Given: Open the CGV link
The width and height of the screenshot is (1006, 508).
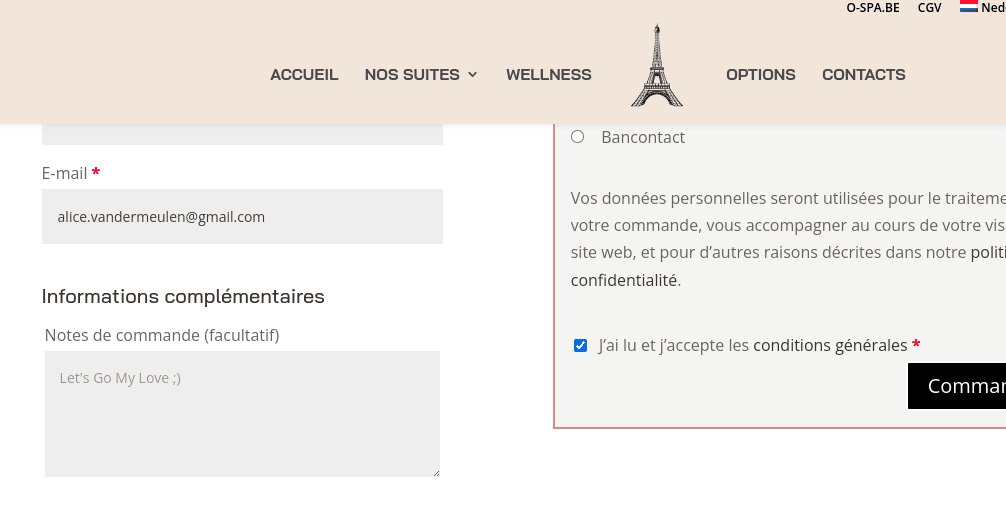Looking at the screenshot, I should click(x=930, y=8).
